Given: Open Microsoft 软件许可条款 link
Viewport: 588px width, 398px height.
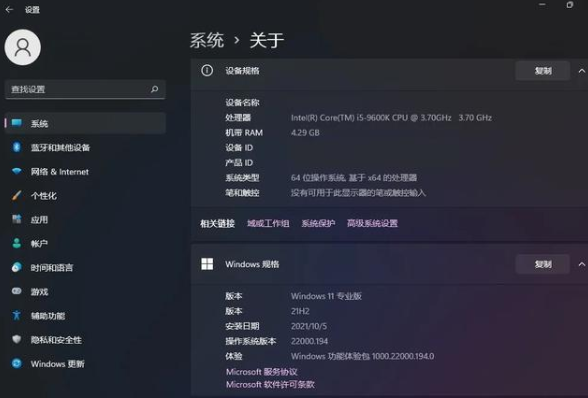Looking at the screenshot, I should pyautogui.click(x=270, y=384).
